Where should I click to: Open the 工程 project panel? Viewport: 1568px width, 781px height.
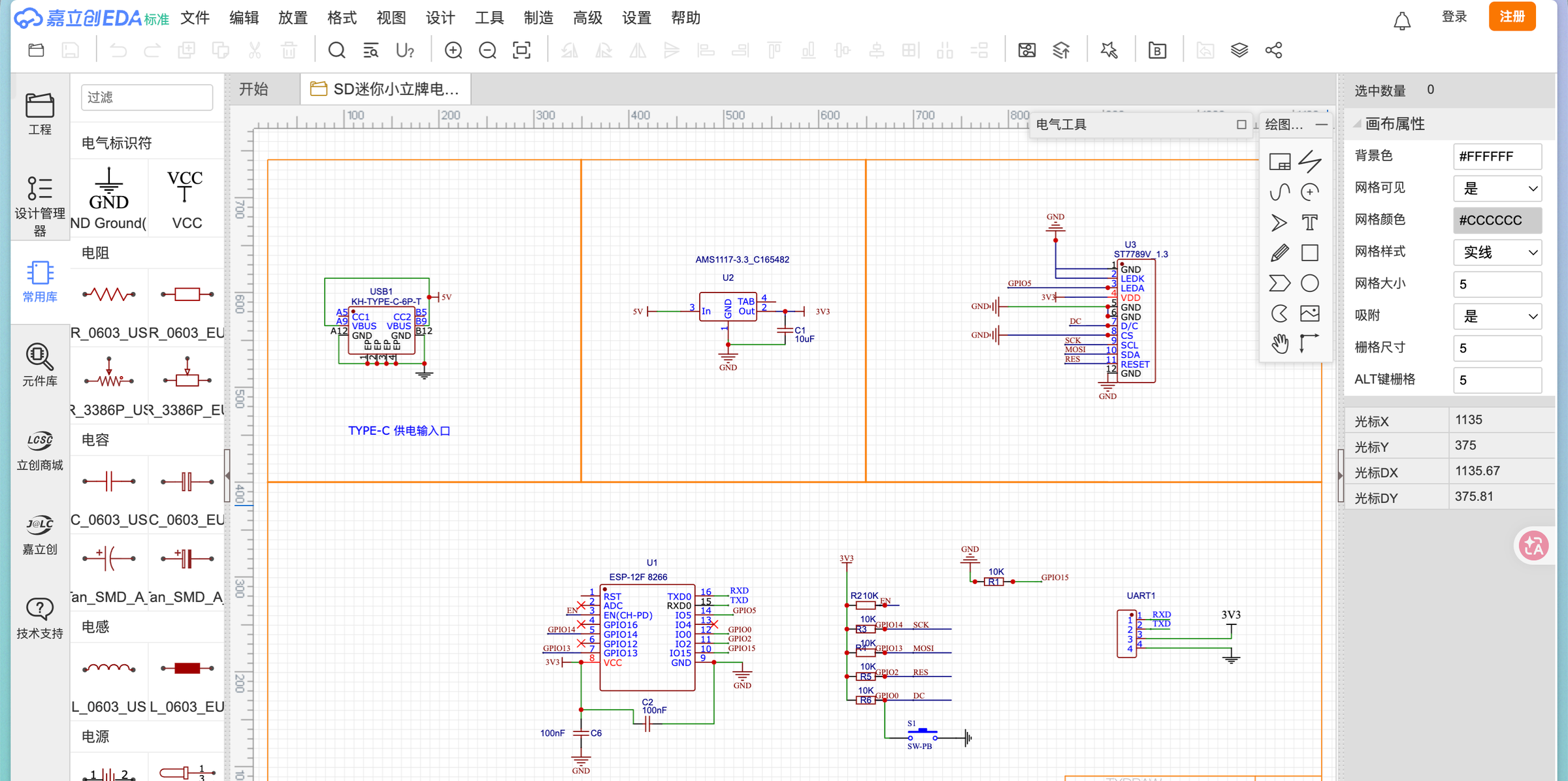pos(40,114)
